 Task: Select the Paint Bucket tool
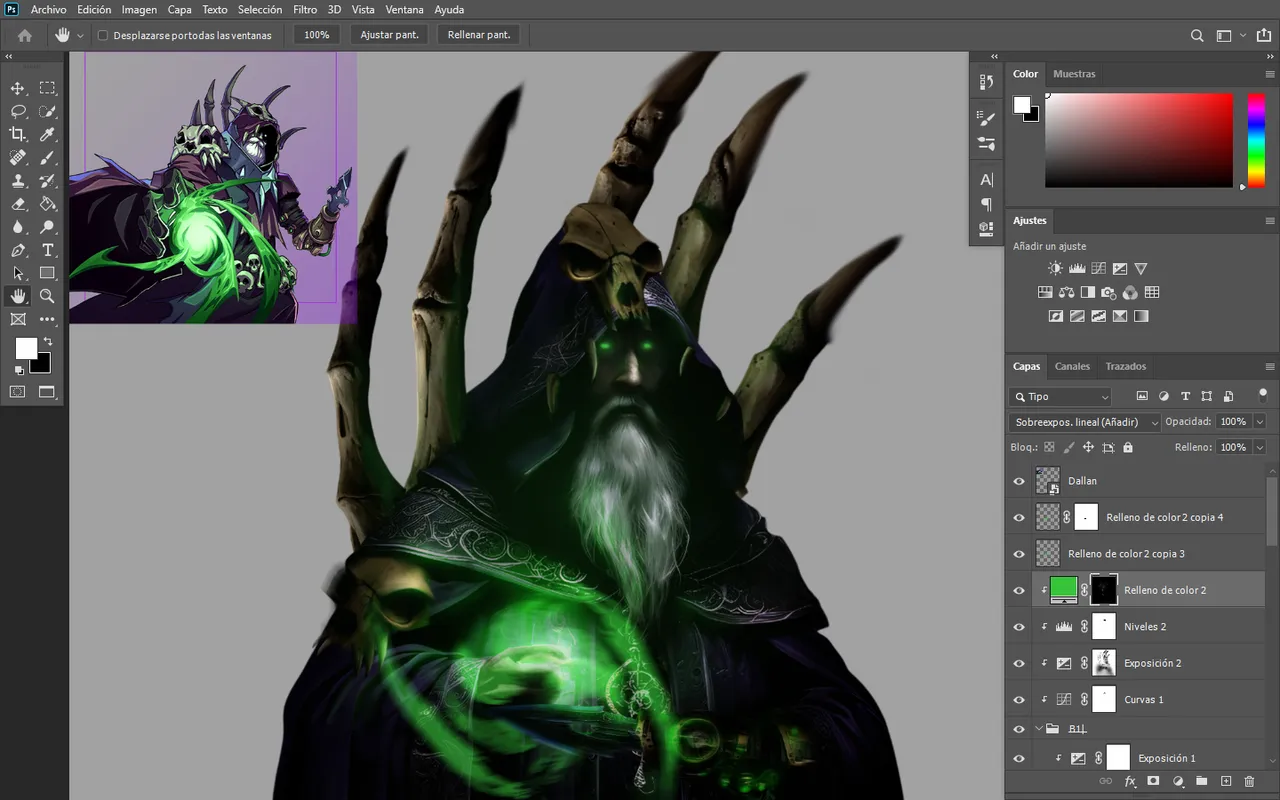pos(47,204)
